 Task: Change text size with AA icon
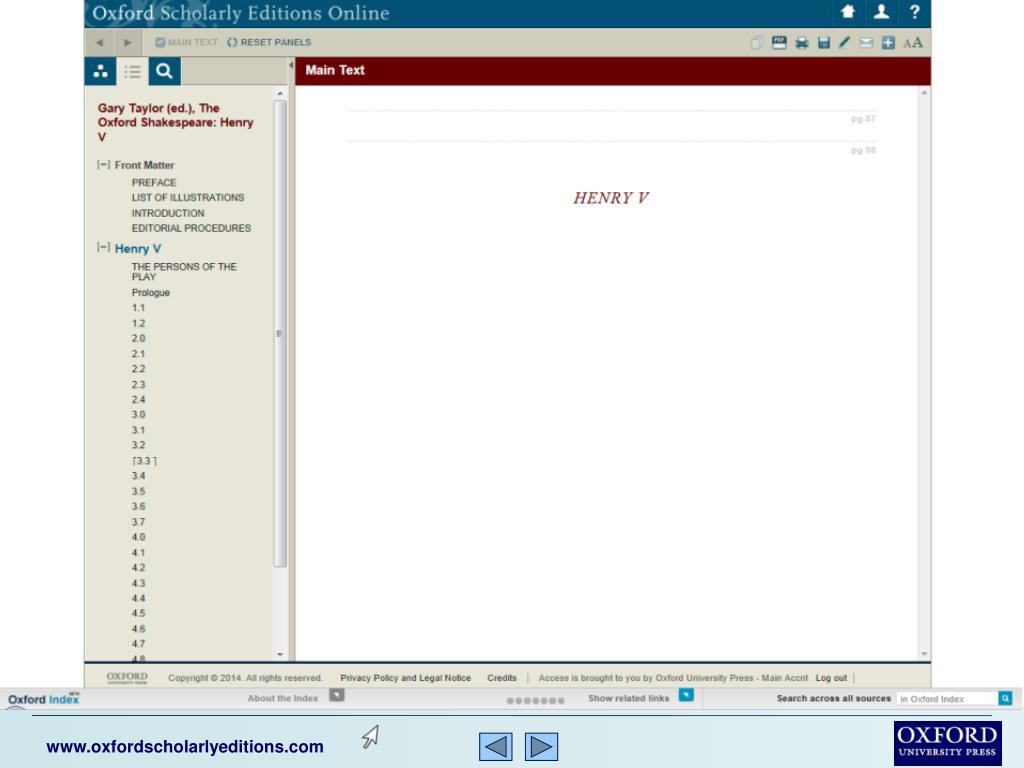[x=913, y=43]
